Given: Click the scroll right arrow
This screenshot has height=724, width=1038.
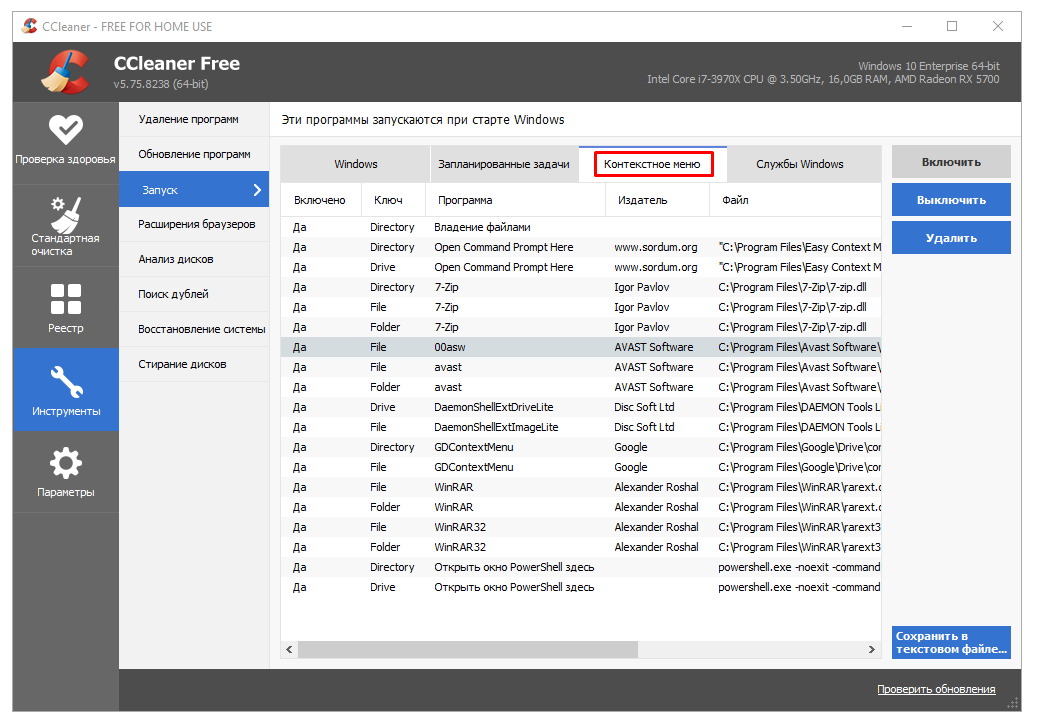Looking at the screenshot, I should coord(871,650).
